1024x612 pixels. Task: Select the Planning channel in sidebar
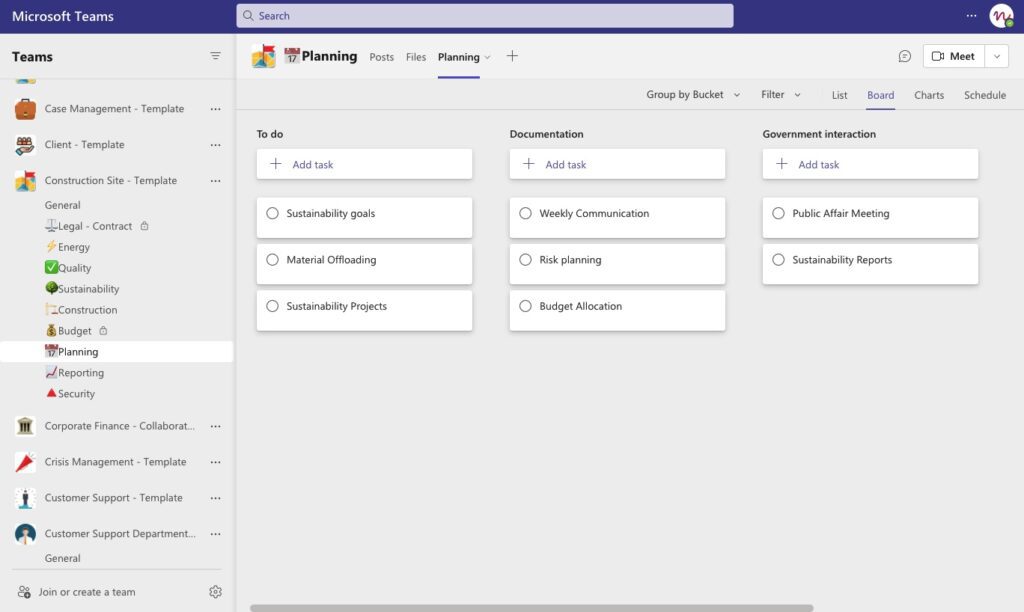(x=116, y=351)
